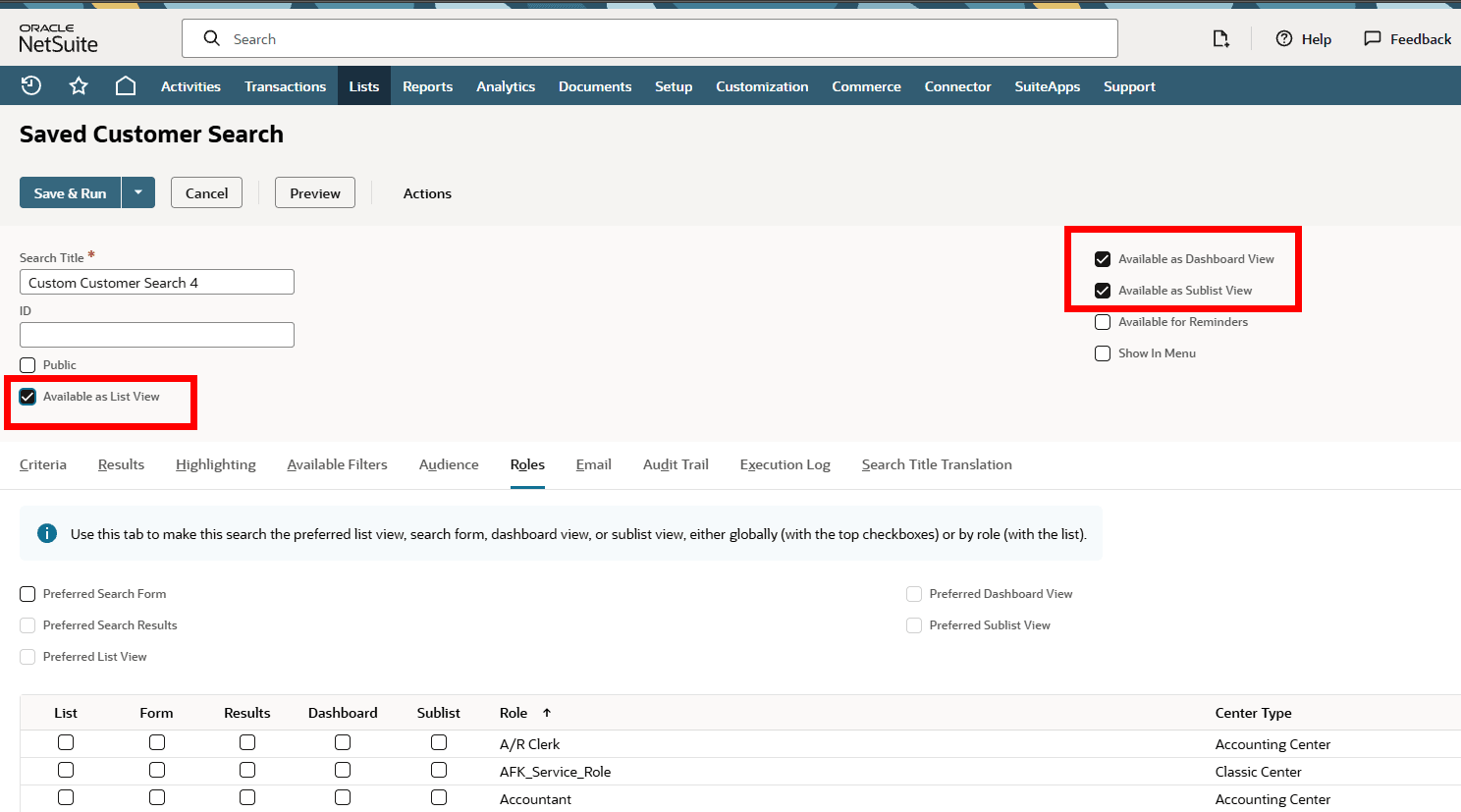Click the Oracle NetSuite logo
This screenshot has height=812, width=1461.
coord(59,39)
